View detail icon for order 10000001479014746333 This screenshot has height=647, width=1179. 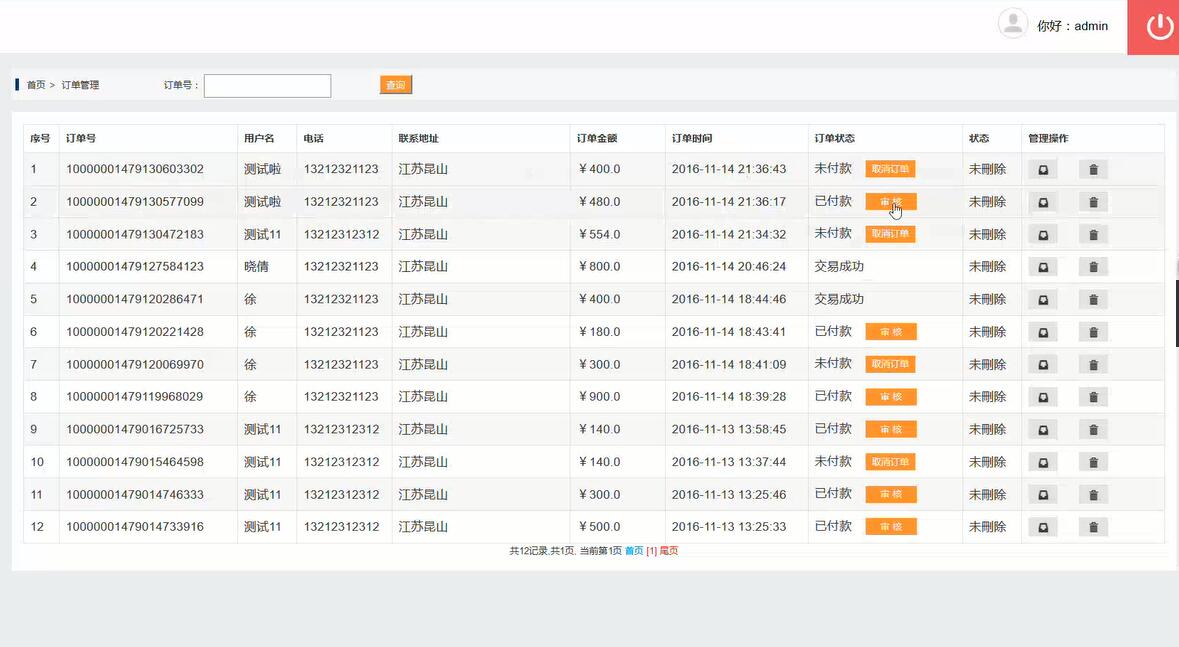(1043, 494)
